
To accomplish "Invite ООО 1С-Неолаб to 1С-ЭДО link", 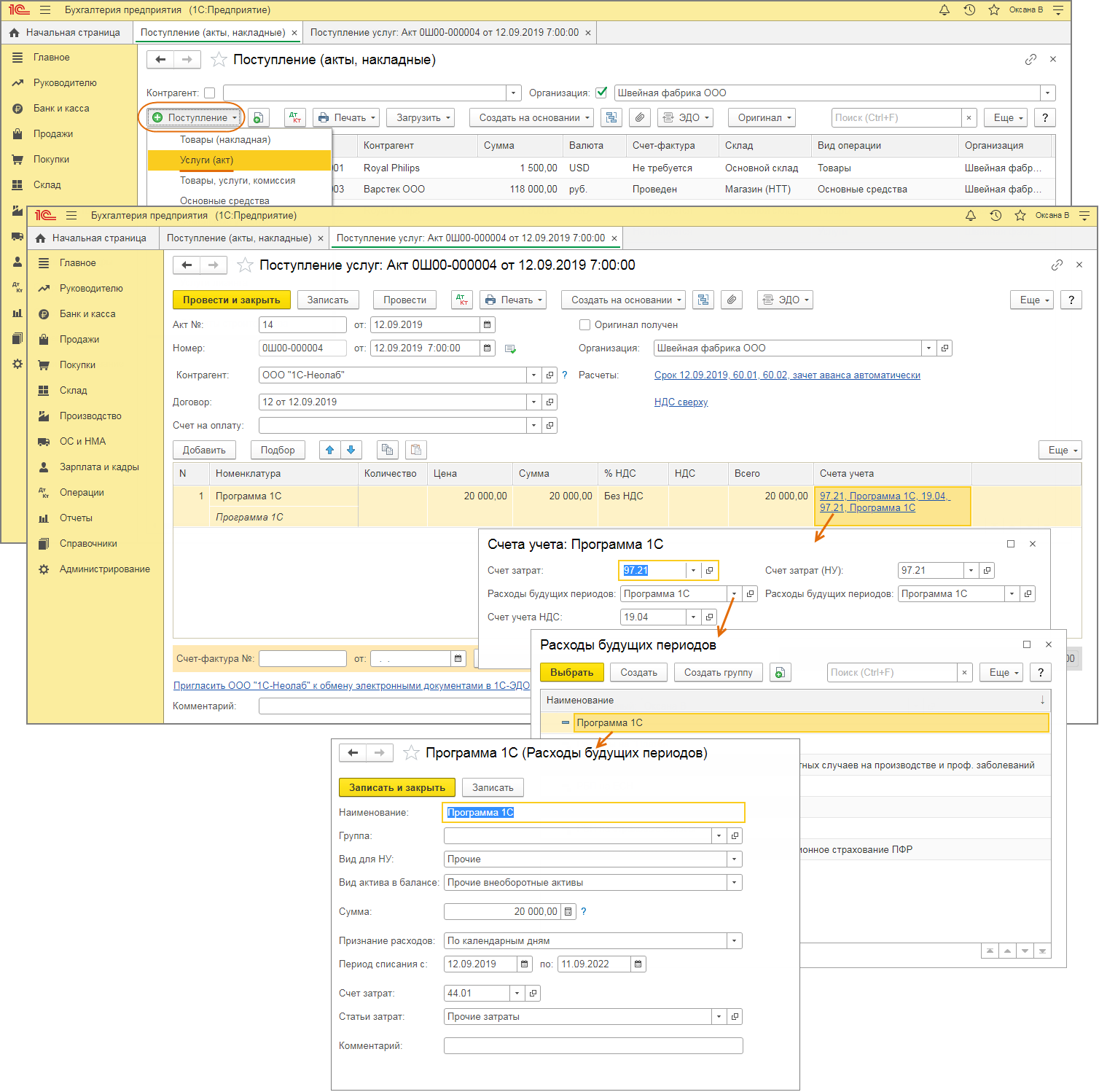I will coord(352,685).
